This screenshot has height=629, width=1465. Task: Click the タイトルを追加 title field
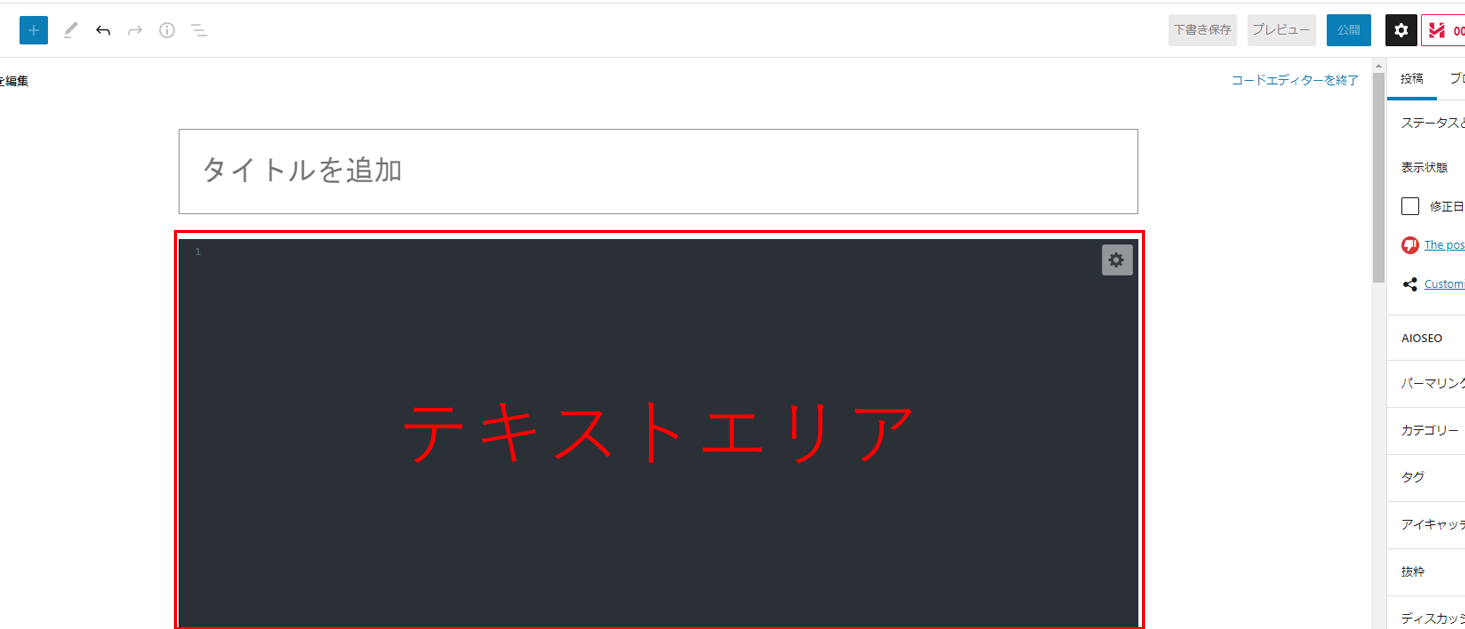point(658,171)
